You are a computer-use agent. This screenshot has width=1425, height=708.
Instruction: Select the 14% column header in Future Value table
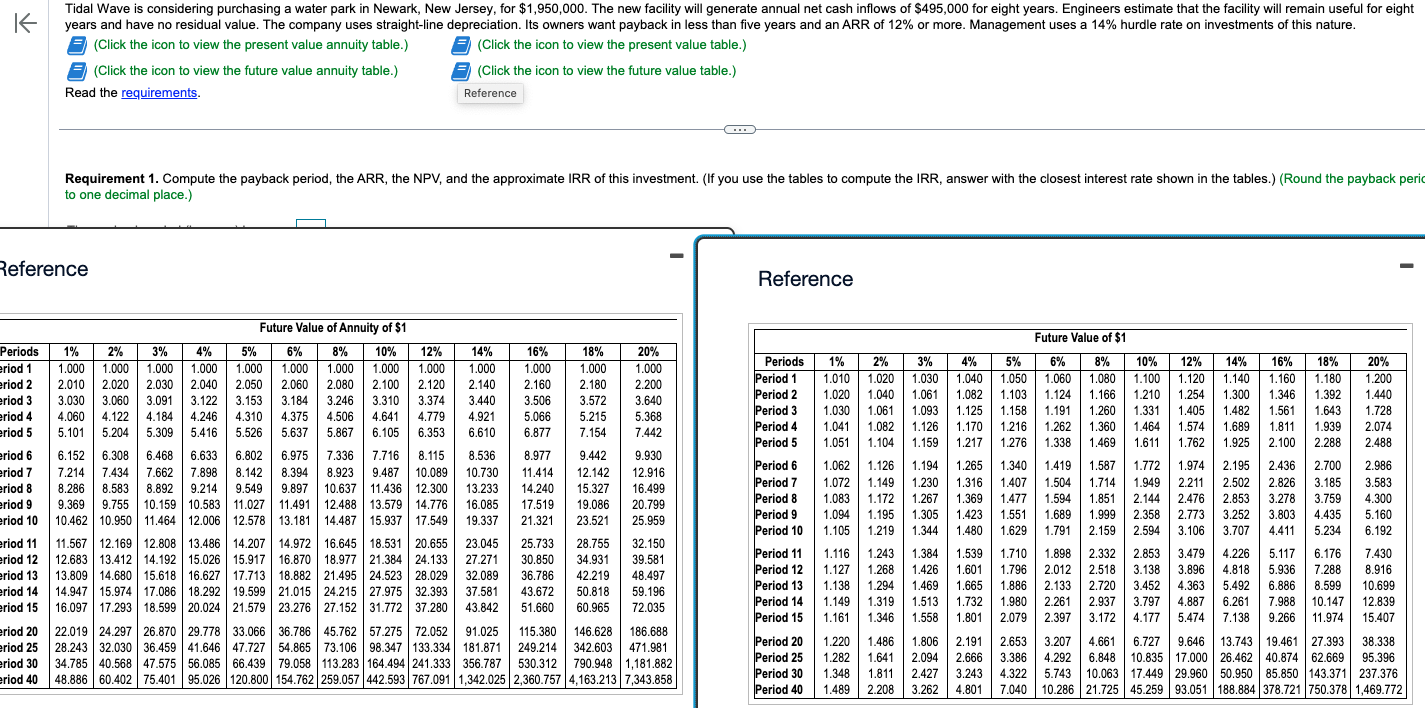[1236, 362]
